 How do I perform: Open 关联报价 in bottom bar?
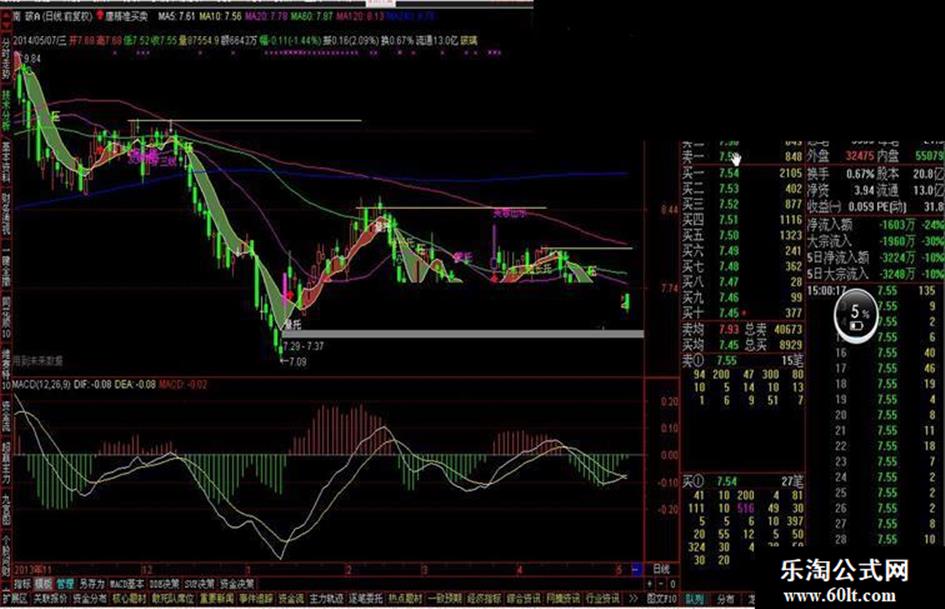pos(51,599)
